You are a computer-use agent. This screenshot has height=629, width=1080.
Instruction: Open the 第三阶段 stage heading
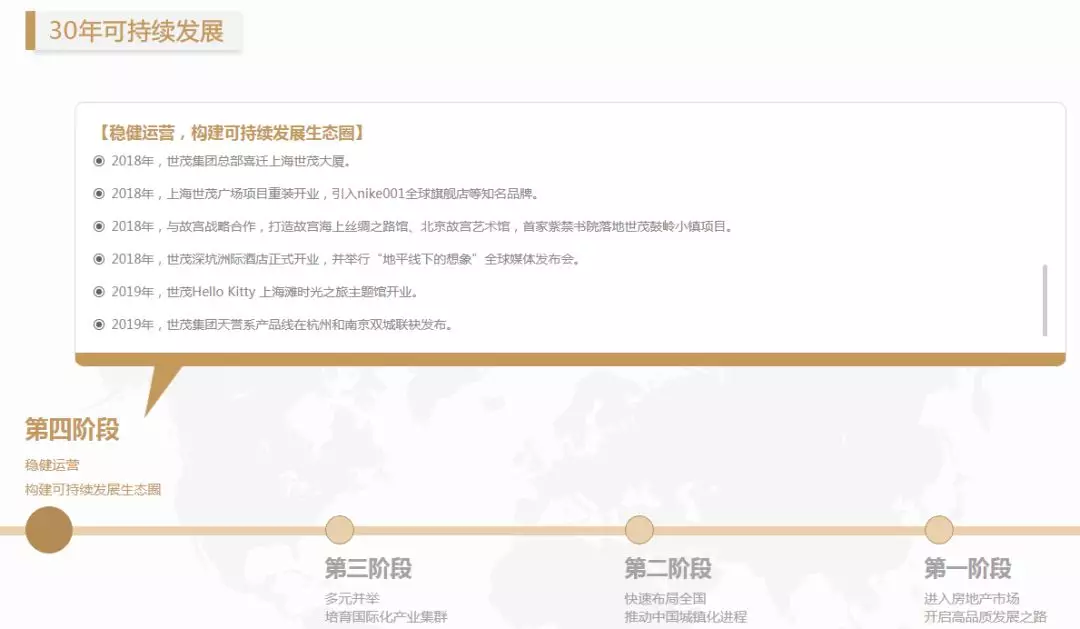[x=368, y=569]
